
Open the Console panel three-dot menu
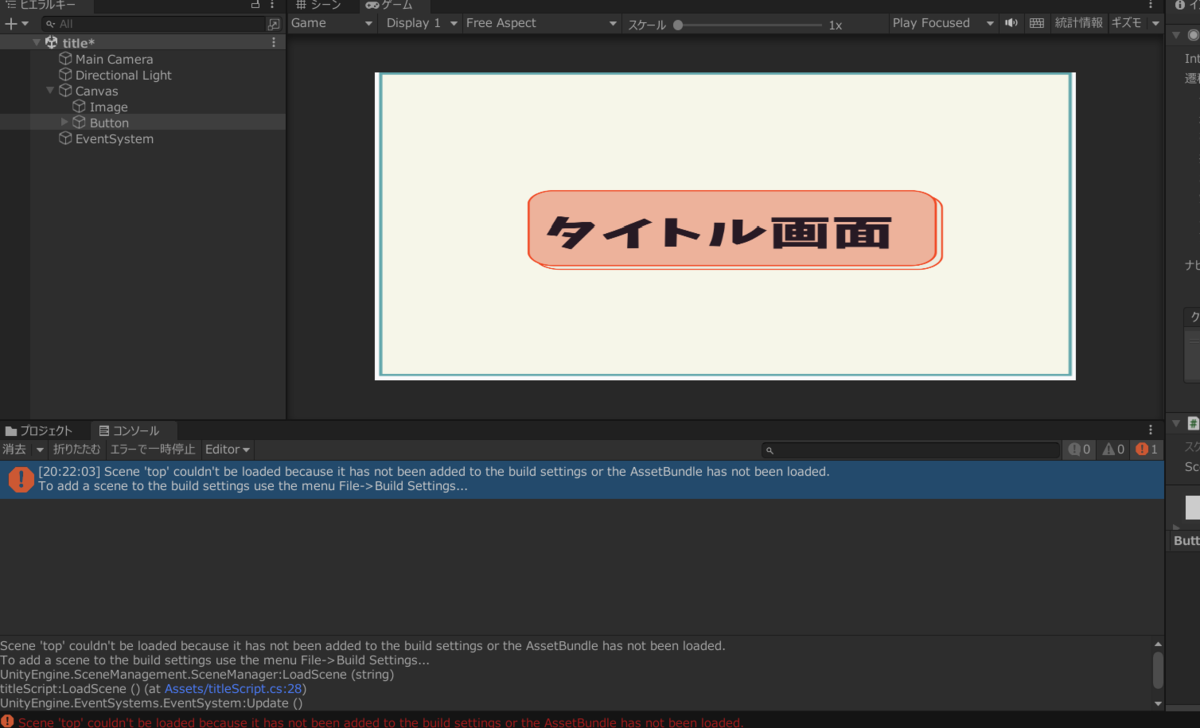pos(1150,430)
